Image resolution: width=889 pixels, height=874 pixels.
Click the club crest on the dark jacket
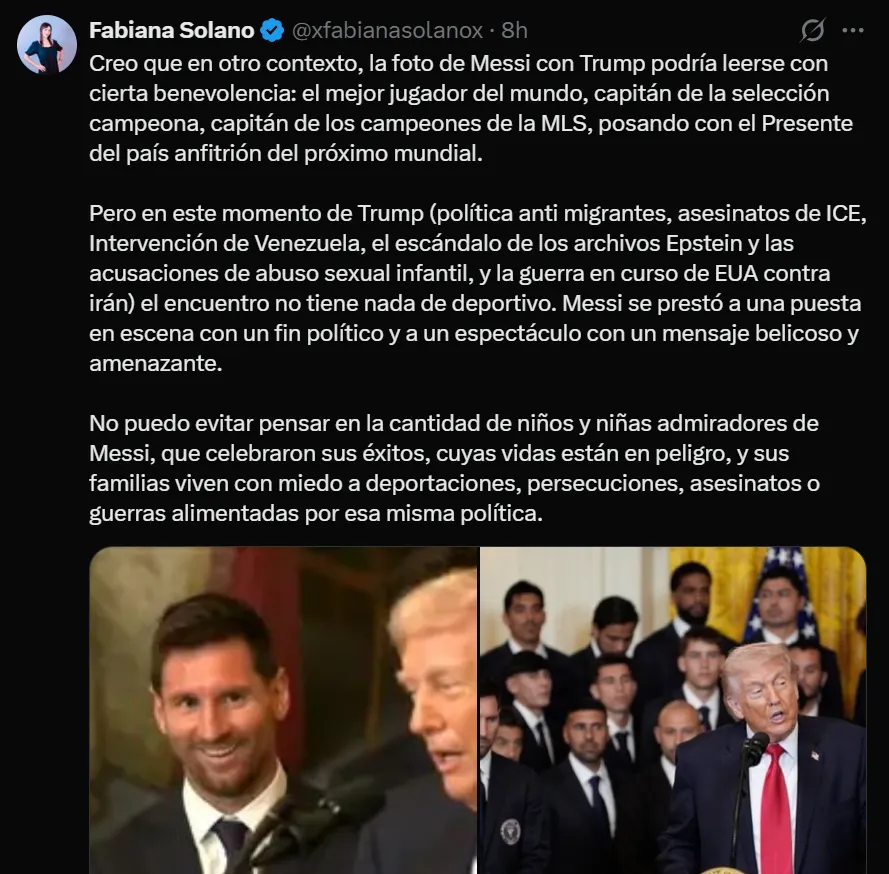pos(512,830)
